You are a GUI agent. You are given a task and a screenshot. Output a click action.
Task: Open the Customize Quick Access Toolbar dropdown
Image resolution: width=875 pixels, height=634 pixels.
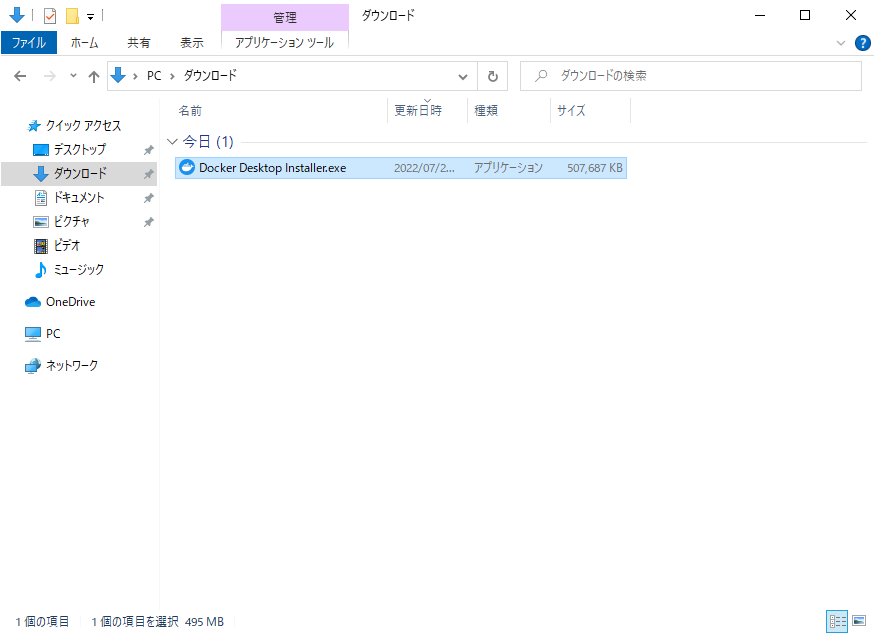pyautogui.click(x=90, y=17)
